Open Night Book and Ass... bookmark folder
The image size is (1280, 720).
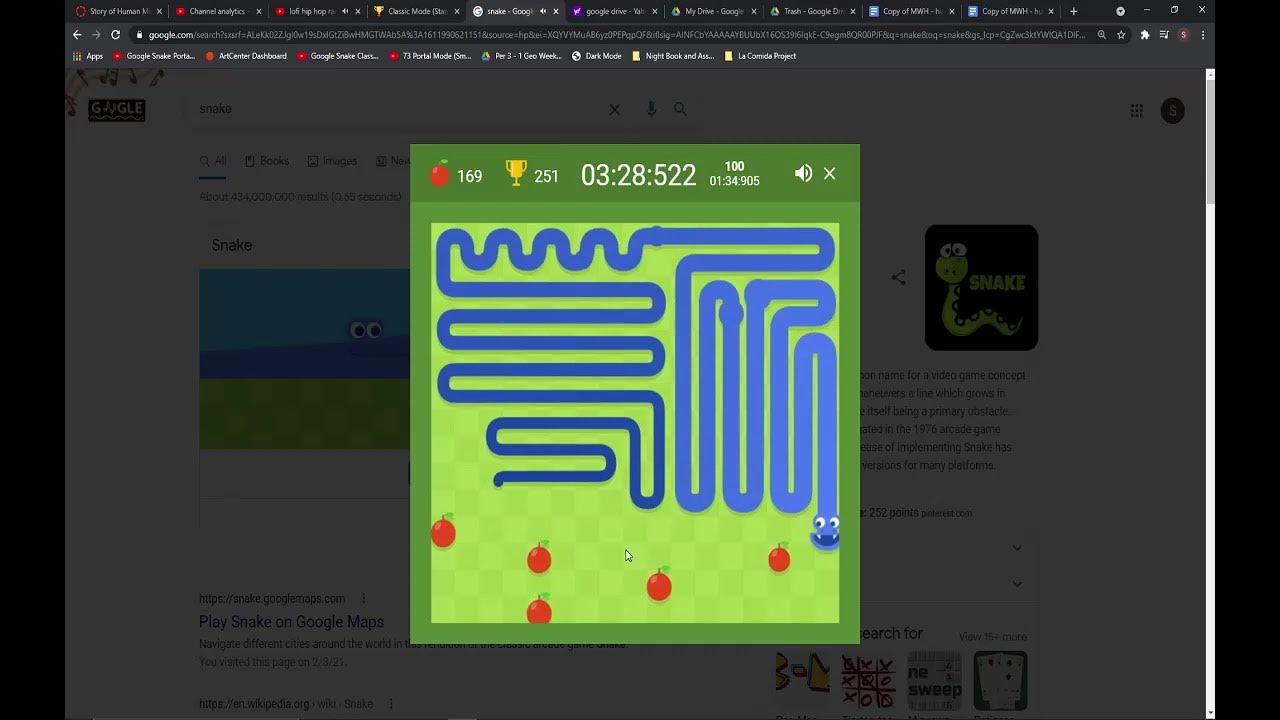coord(673,56)
